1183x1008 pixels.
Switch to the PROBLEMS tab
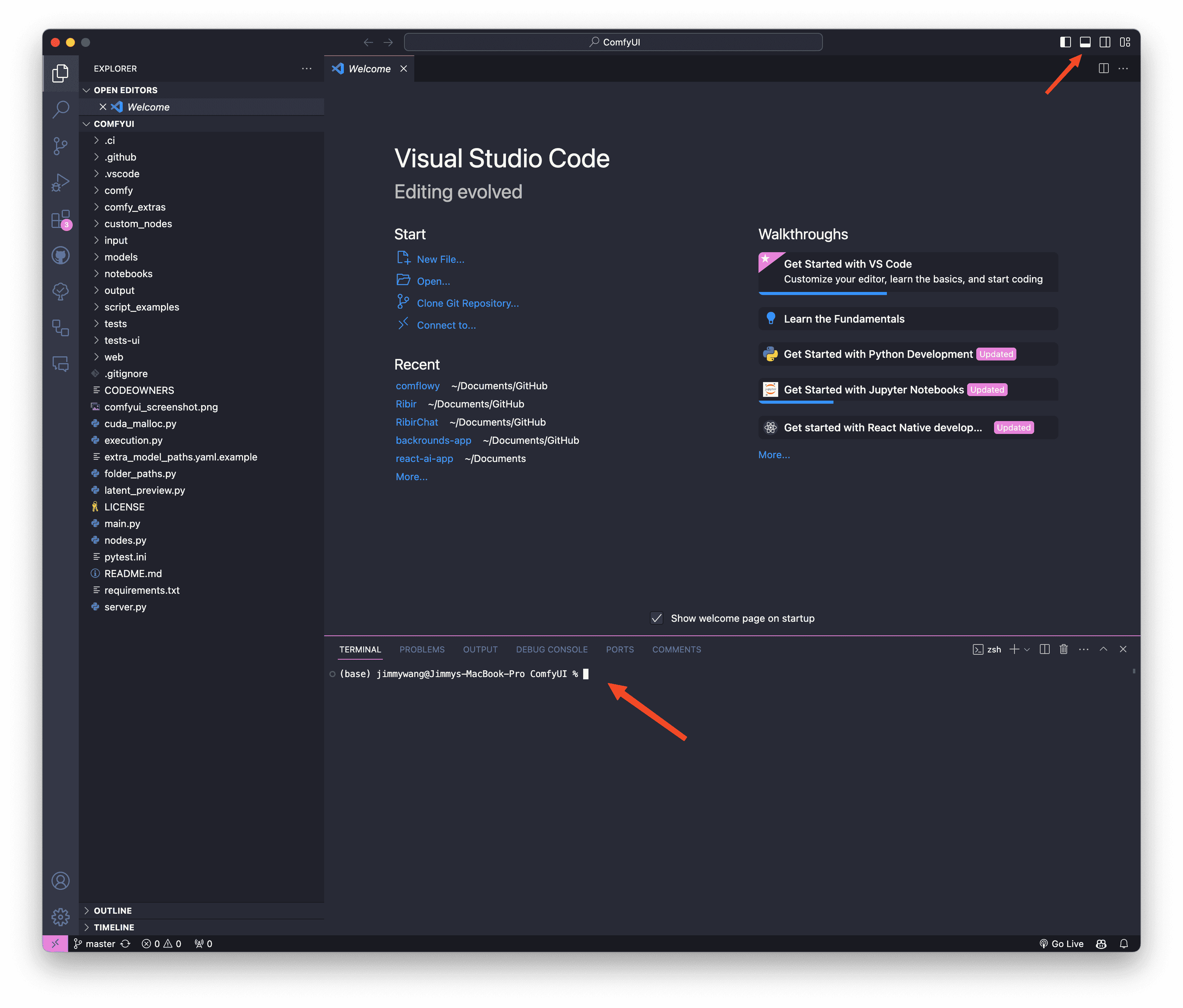421,649
